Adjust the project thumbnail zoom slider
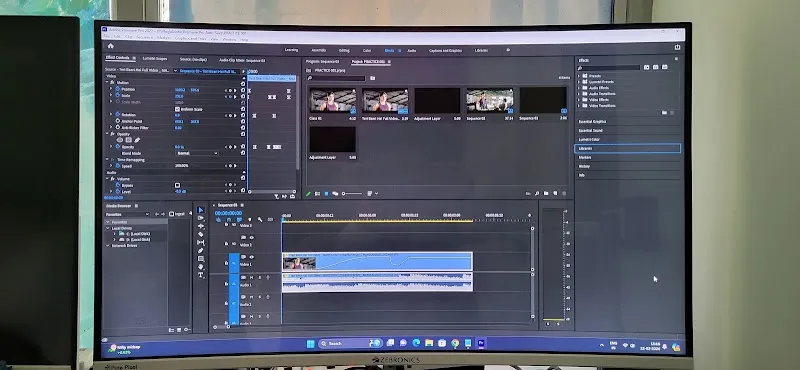 coord(352,193)
